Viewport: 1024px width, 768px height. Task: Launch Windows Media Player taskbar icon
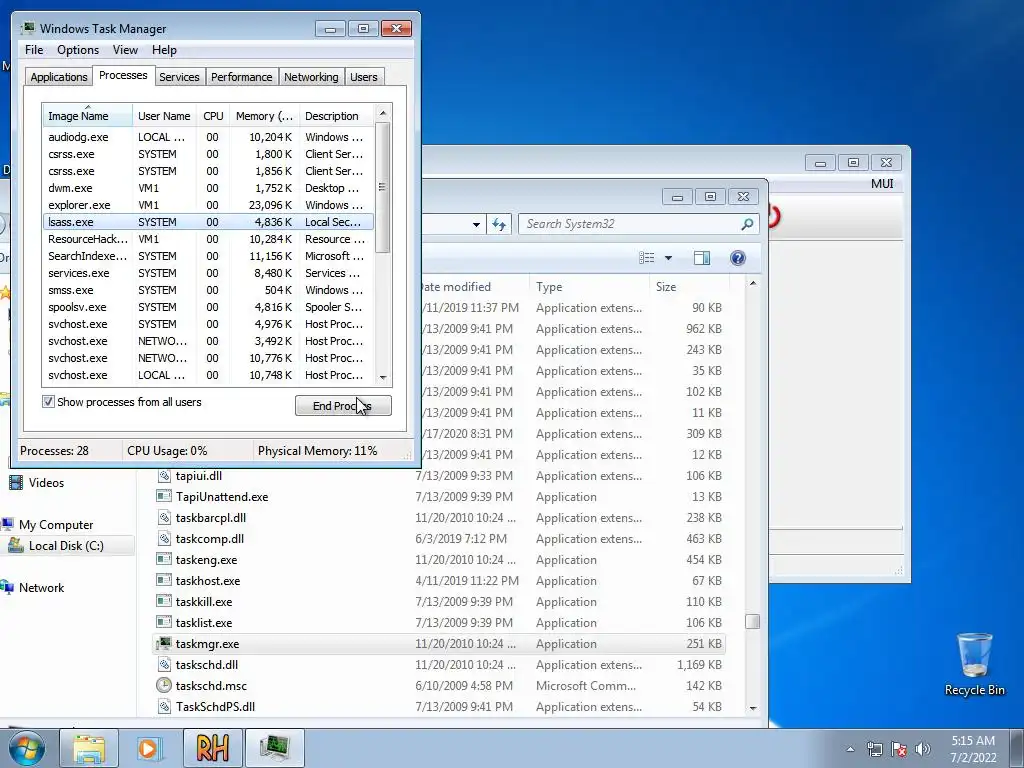[149, 748]
